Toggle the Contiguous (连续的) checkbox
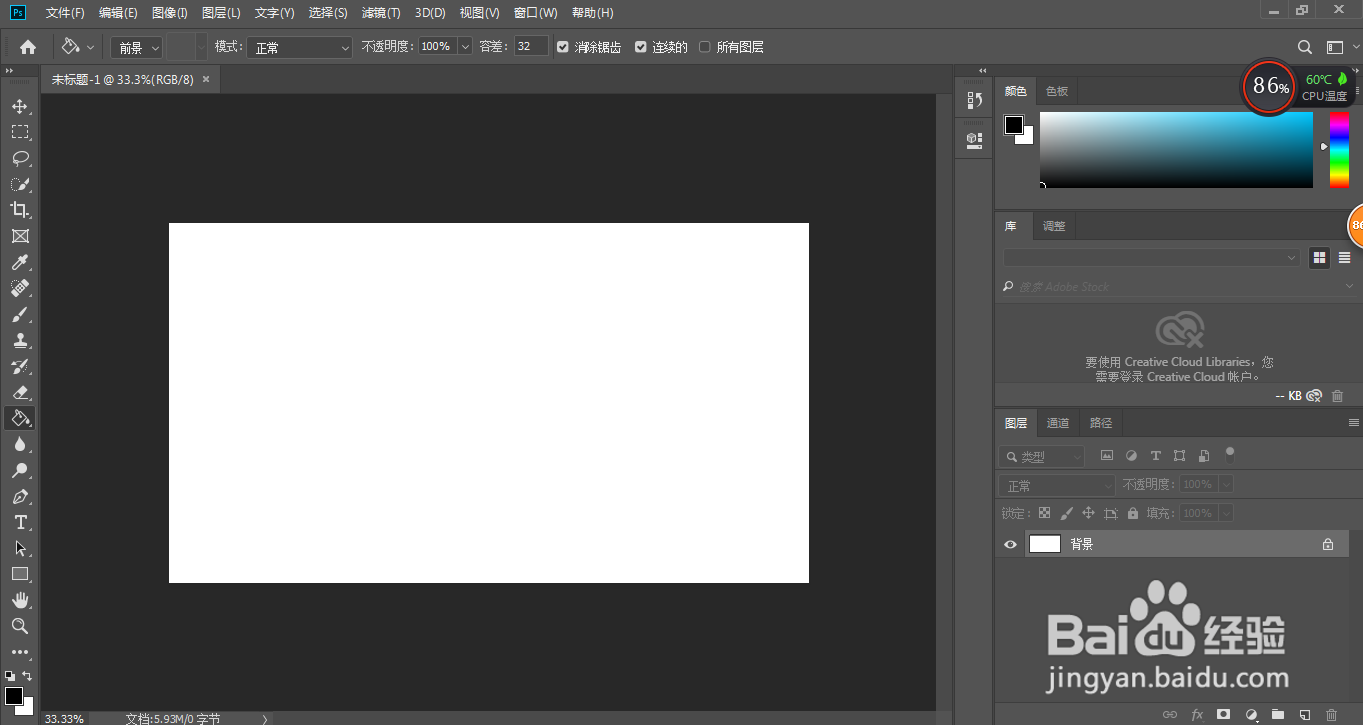 [641, 47]
